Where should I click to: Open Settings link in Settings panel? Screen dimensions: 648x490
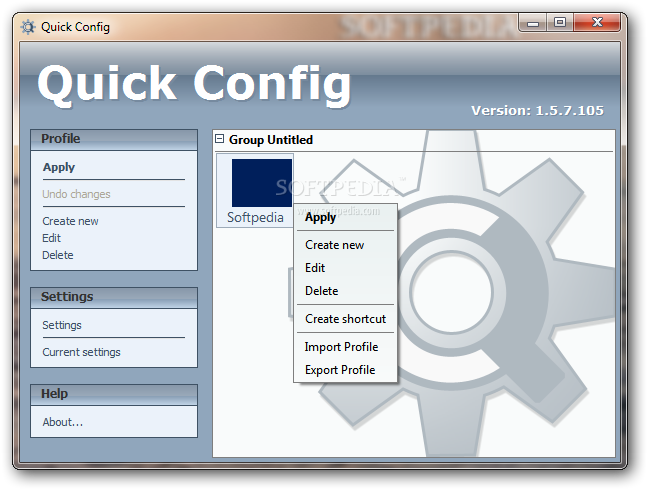tap(62, 325)
